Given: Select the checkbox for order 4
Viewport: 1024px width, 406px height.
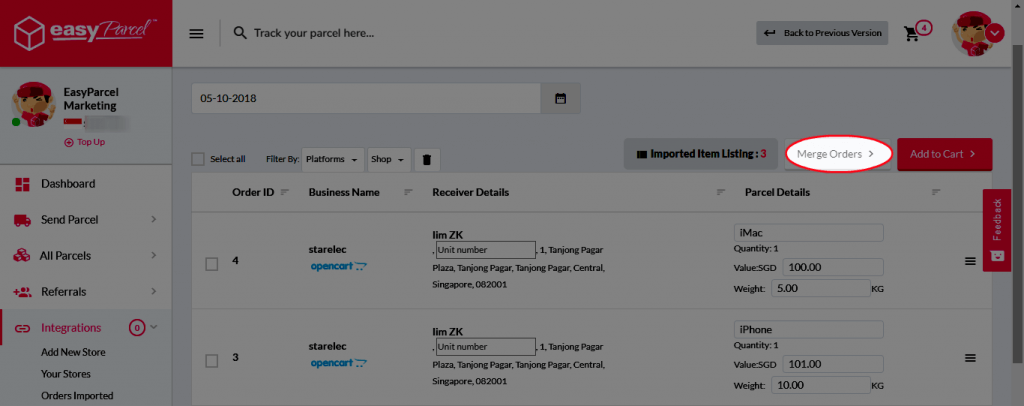Looking at the screenshot, I should pos(212,264).
